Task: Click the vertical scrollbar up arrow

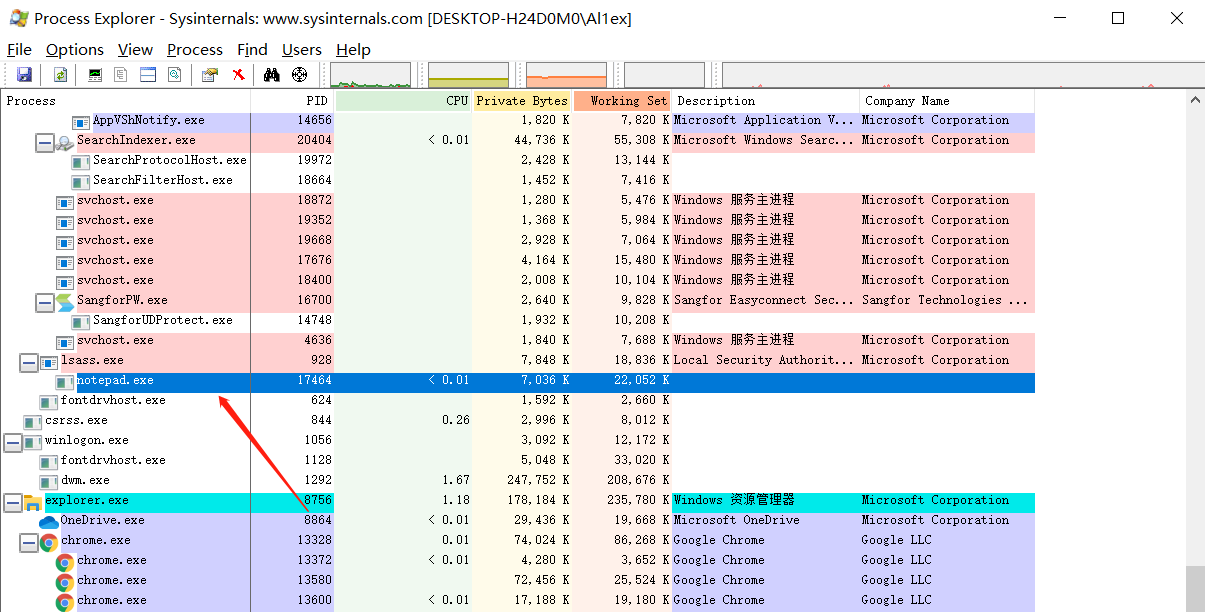Action: [x=1196, y=100]
